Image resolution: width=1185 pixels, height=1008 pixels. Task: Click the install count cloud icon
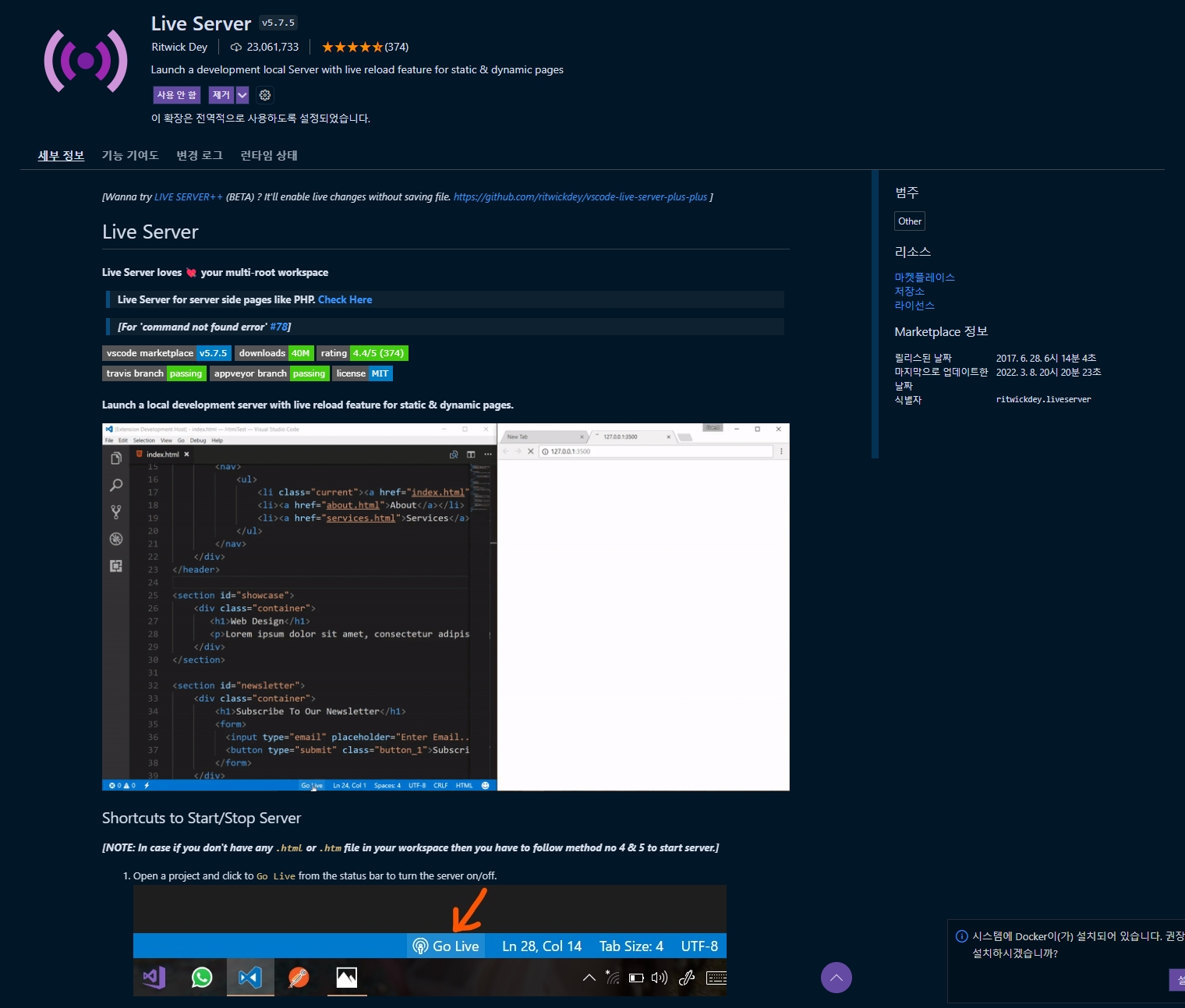click(235, 48)
